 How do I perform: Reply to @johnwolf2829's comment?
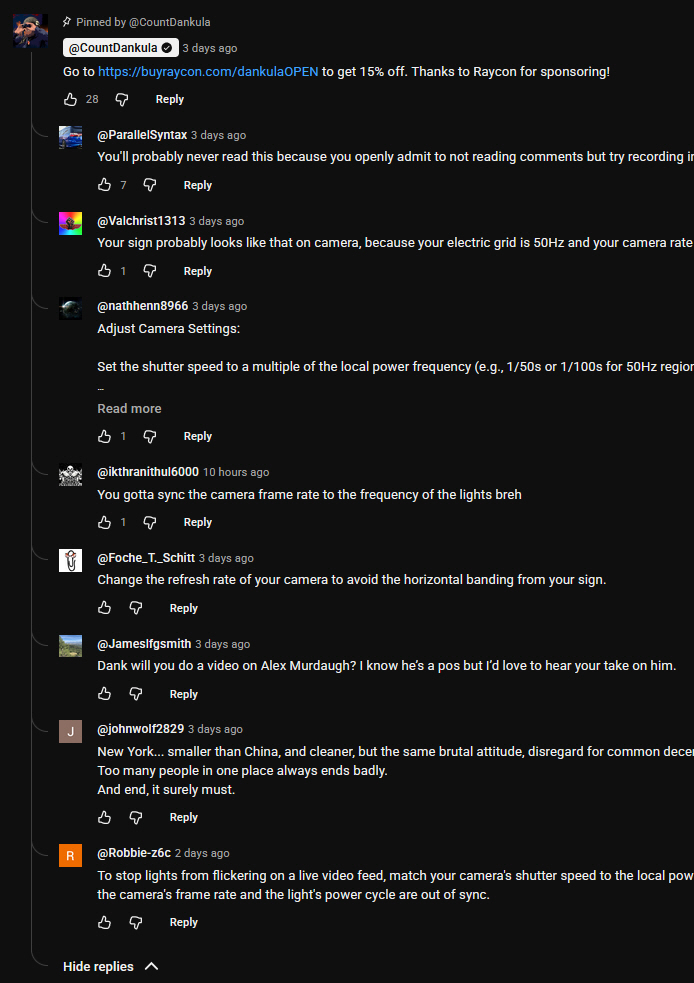(x=184, y=817)
